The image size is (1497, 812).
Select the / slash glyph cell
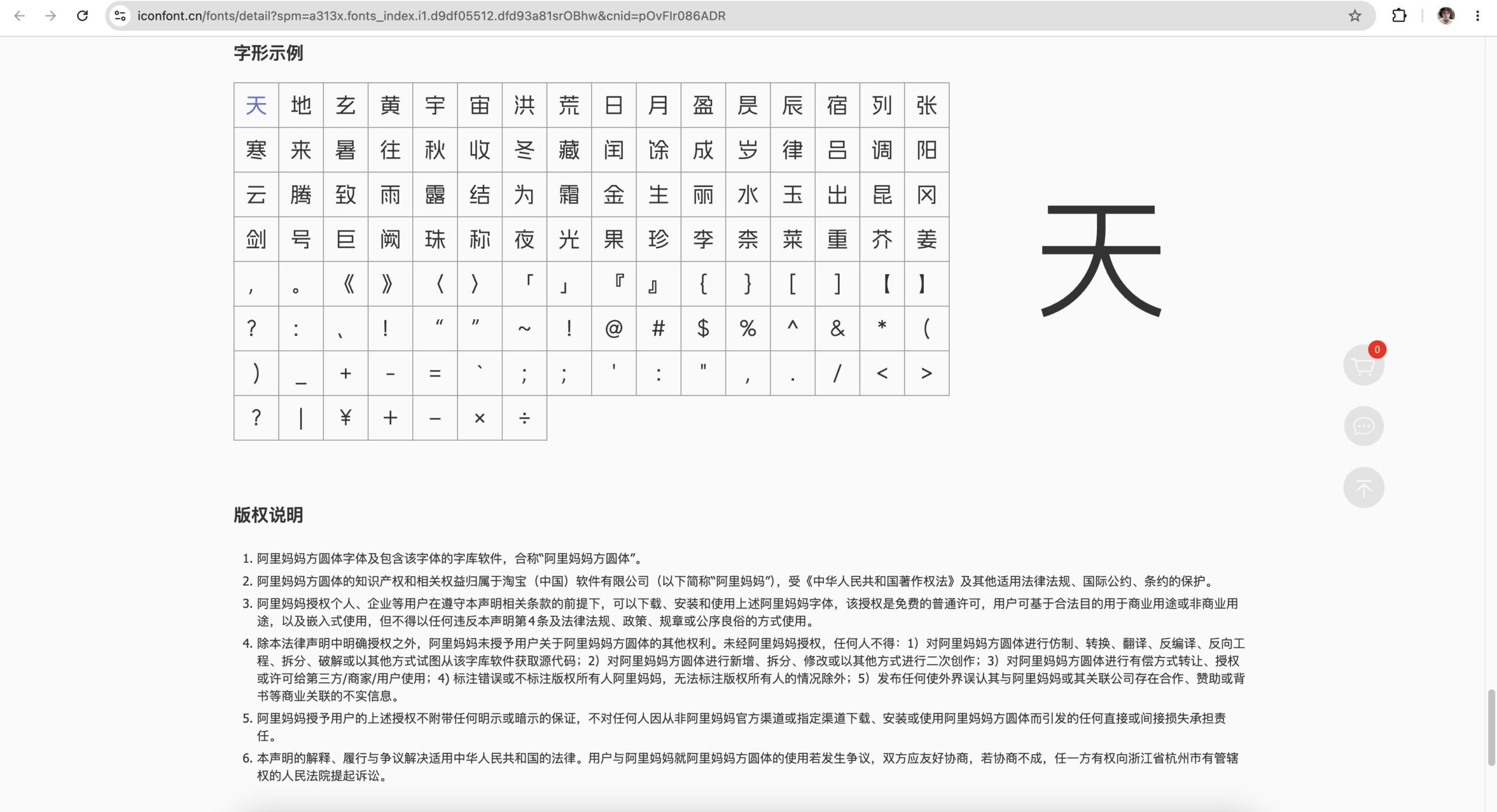(837, 373)
